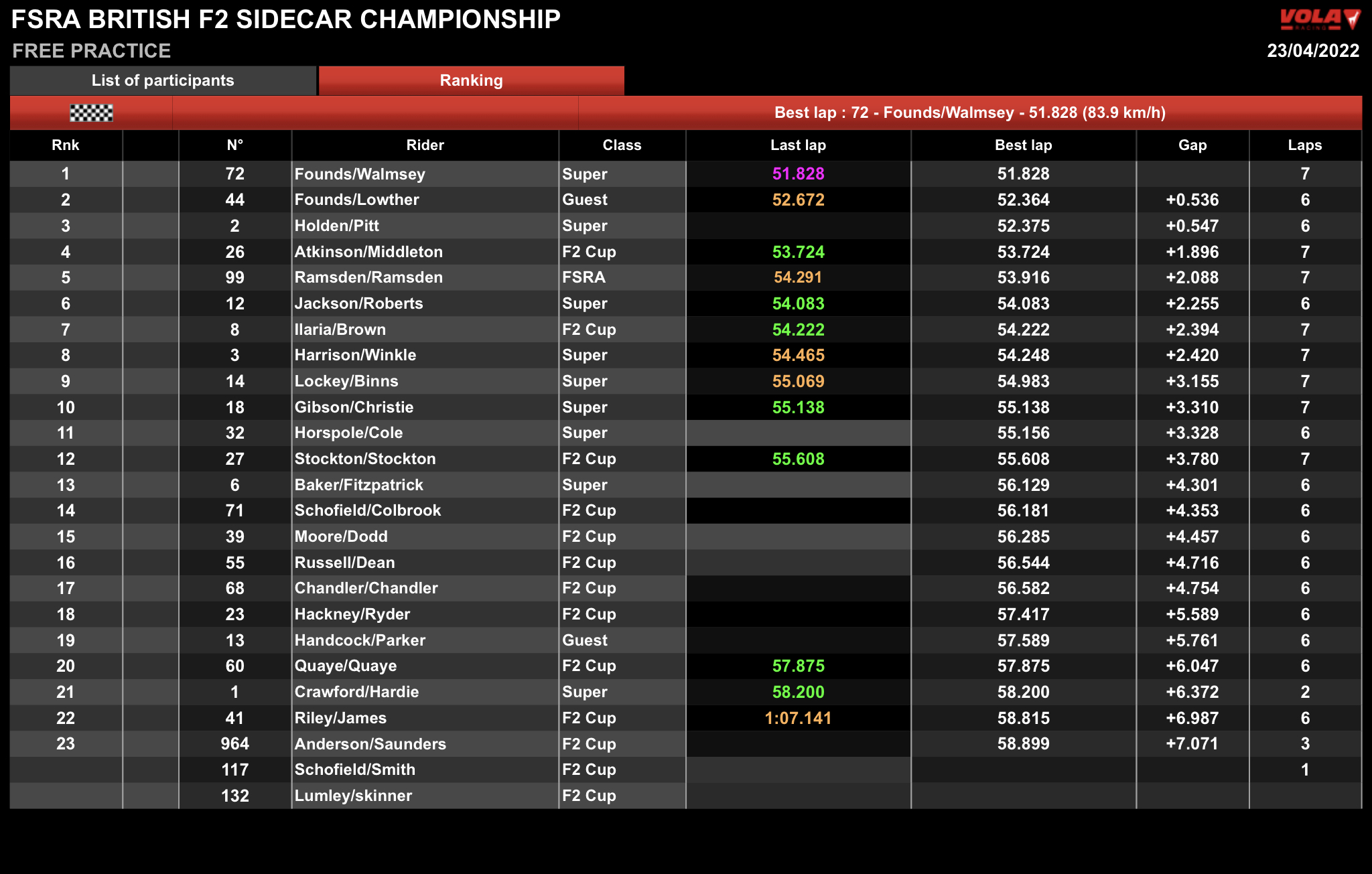Select rider Founds/Lowther
This screenshot has height=874, width=1372.
(356, 200)
